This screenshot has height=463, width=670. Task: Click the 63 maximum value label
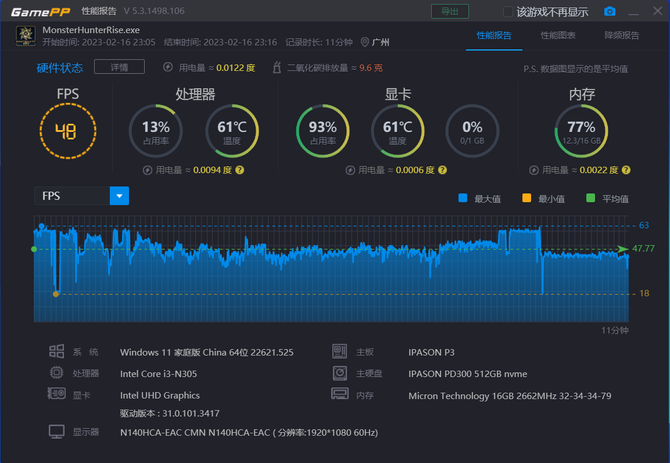click(644, 225)
